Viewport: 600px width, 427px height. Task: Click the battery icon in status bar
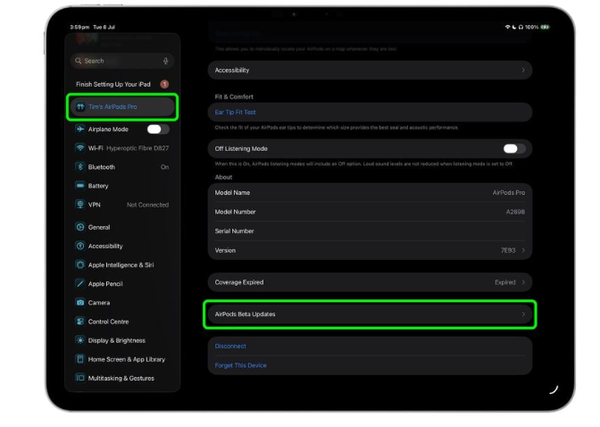(545, 27)
